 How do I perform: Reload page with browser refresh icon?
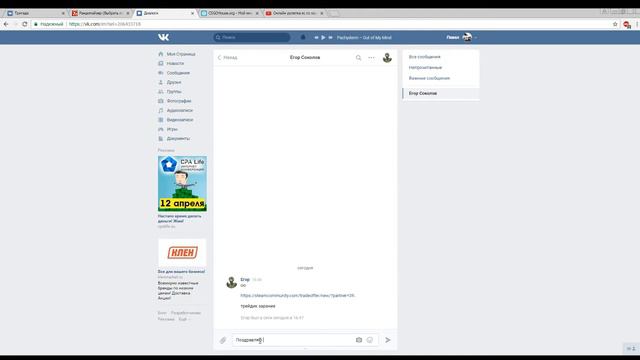[x=24, y=24]
